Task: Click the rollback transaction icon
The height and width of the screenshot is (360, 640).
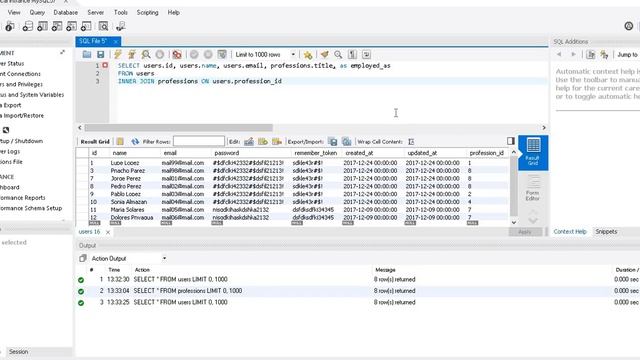Action: point(208,54)
